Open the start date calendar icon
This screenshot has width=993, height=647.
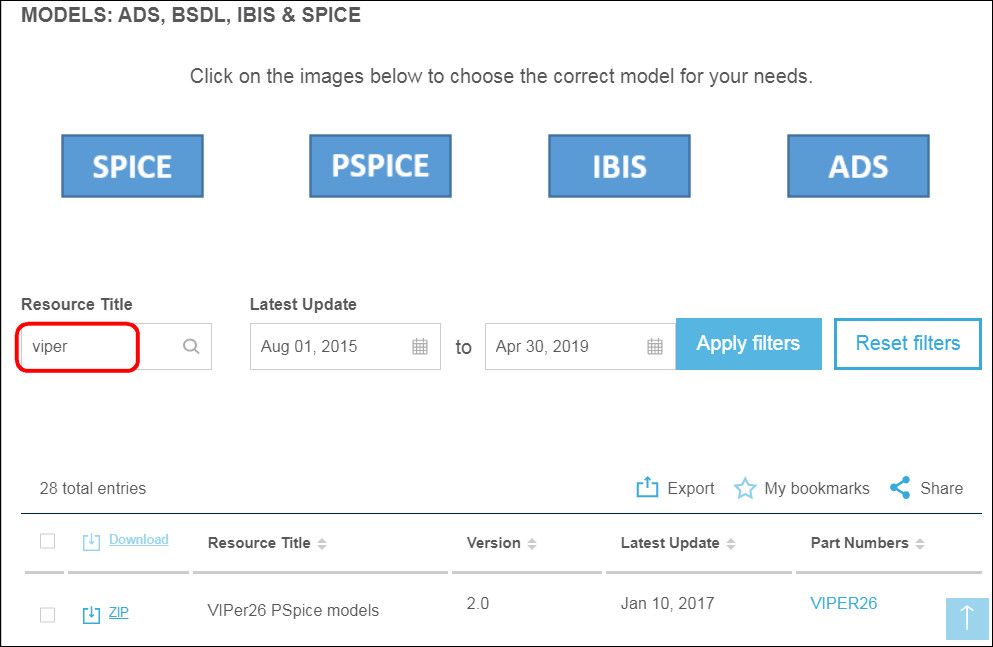coord(420,346)
